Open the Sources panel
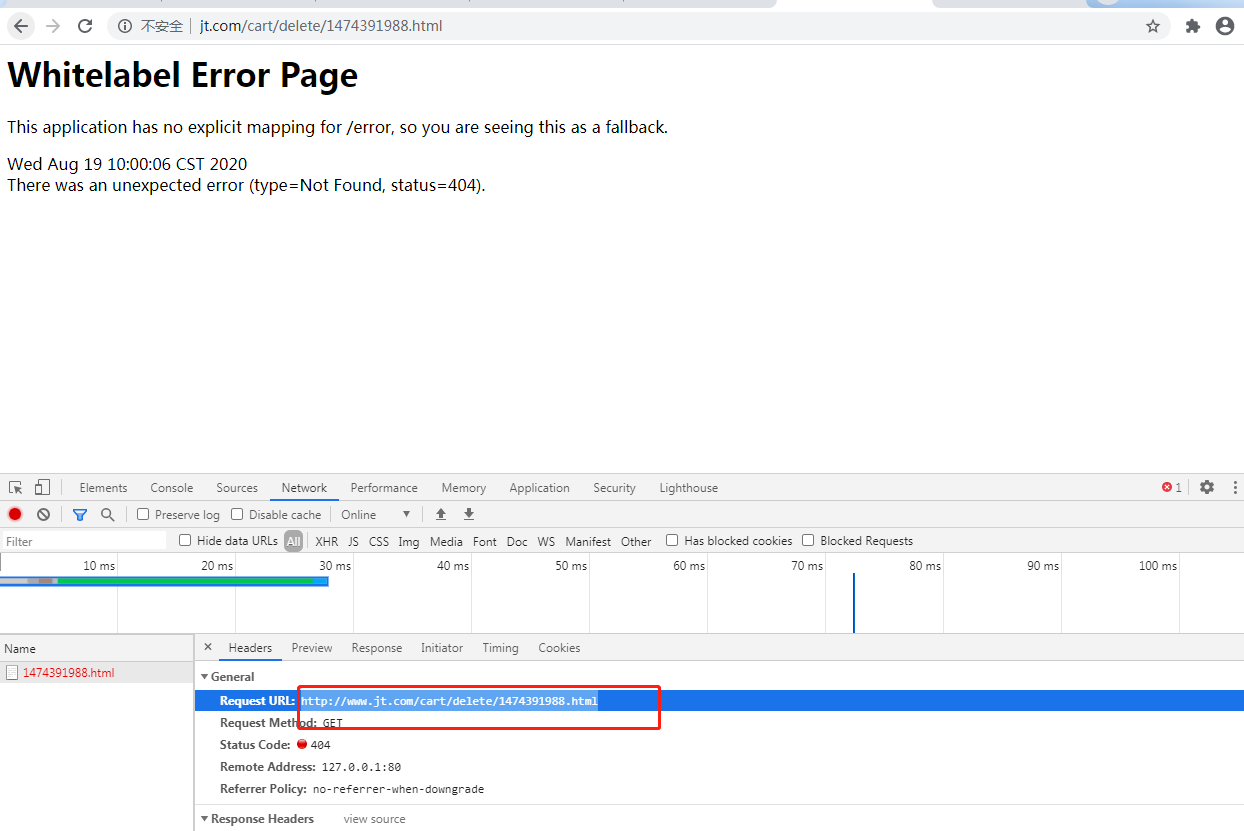Viewport: 1244px width, 831px height. pyautogui.click(x=237, y=488)
